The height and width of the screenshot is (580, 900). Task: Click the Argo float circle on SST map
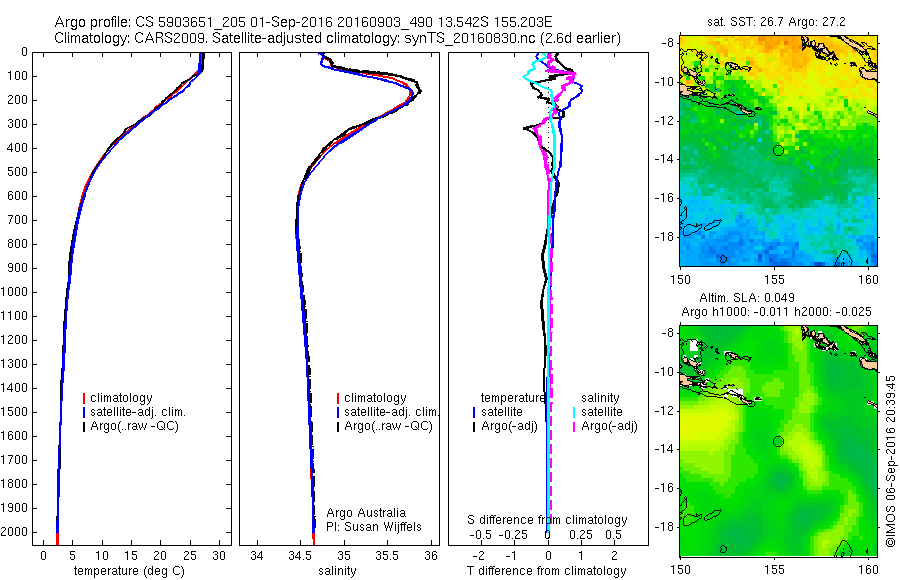coord(778,150)
